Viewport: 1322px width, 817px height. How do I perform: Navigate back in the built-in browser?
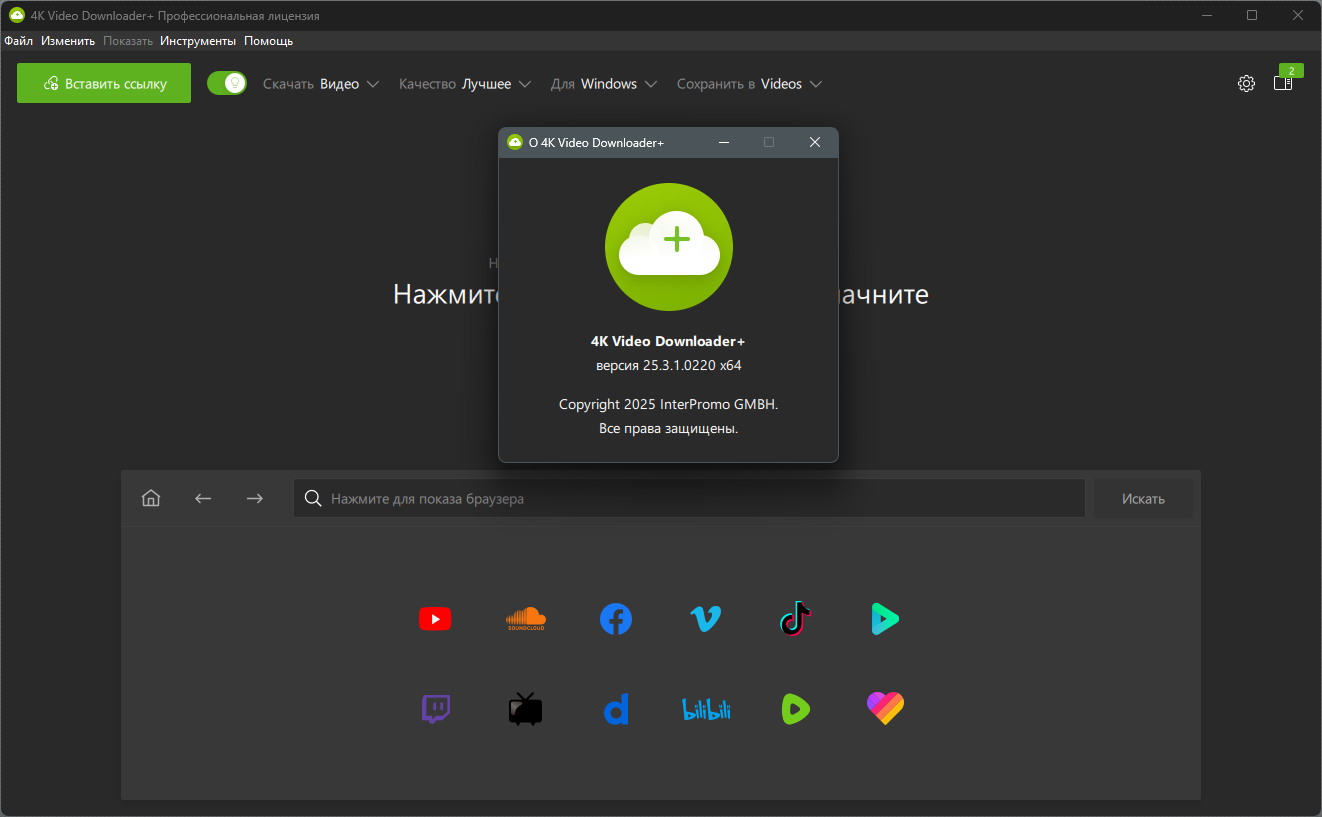(x=203, y=498)
